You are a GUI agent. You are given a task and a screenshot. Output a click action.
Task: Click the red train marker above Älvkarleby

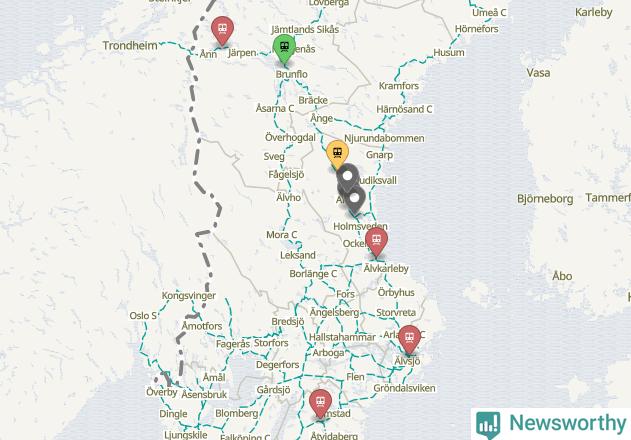(x=376, y=242)
